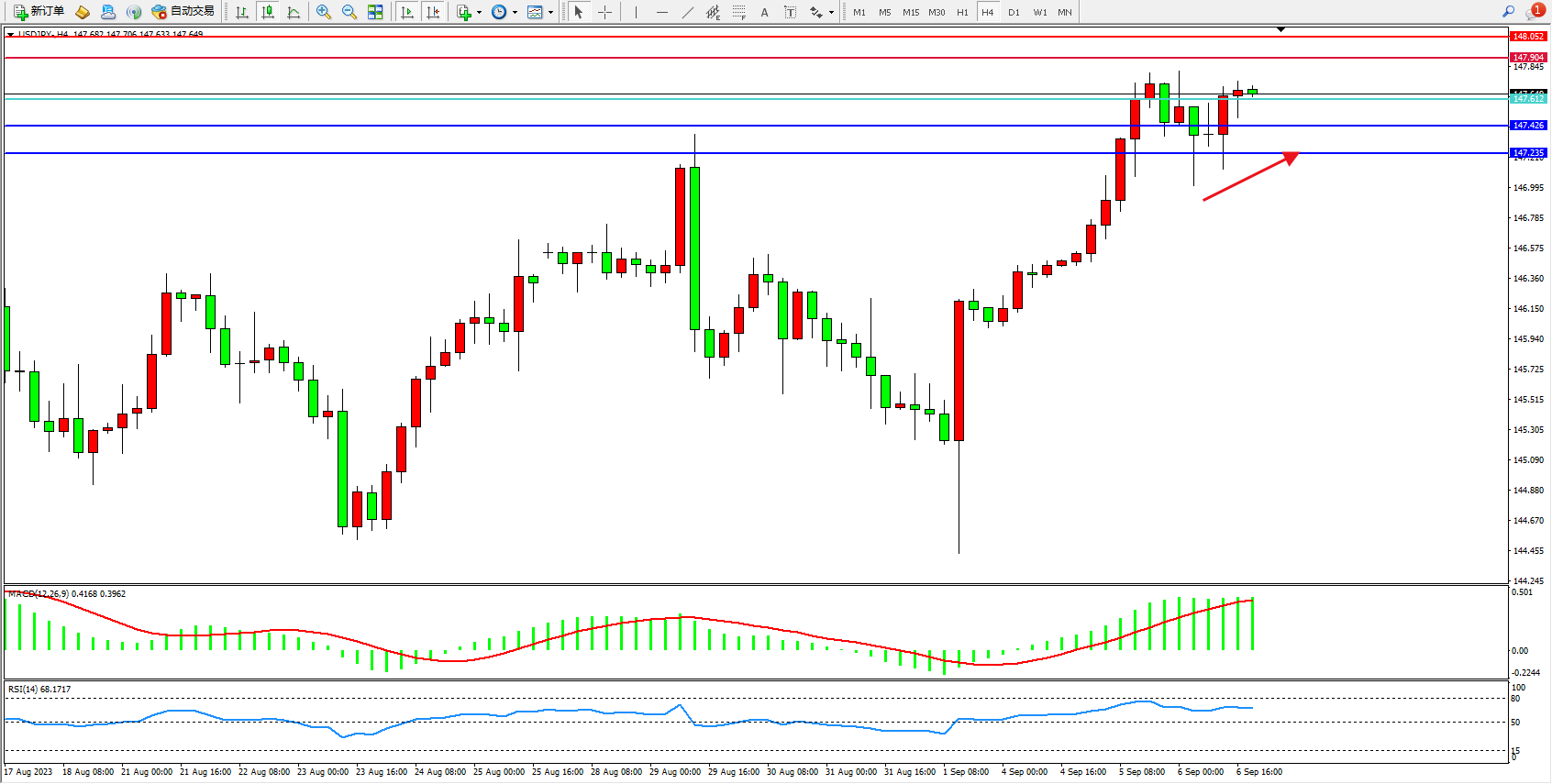Expand the indicators list dropdown arrow
The width and height of the screenshot is (1552, 784).
[x=479, y=13]
